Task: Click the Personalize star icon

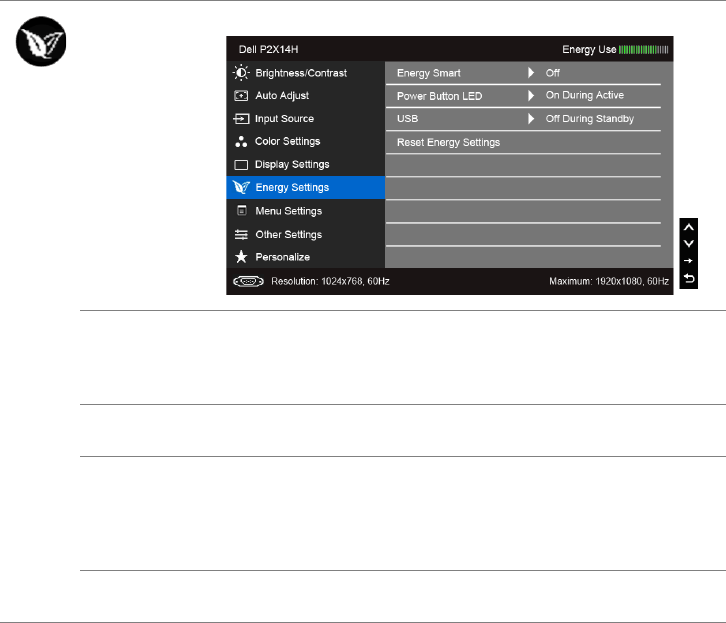Action: tap(241, 256)
